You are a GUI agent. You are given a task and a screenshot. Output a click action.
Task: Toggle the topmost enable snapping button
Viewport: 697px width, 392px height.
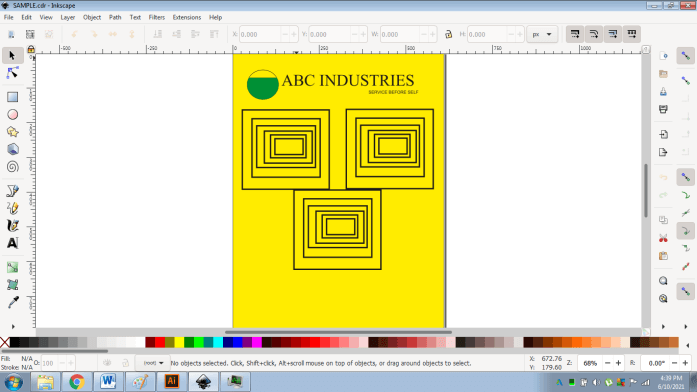686,56
